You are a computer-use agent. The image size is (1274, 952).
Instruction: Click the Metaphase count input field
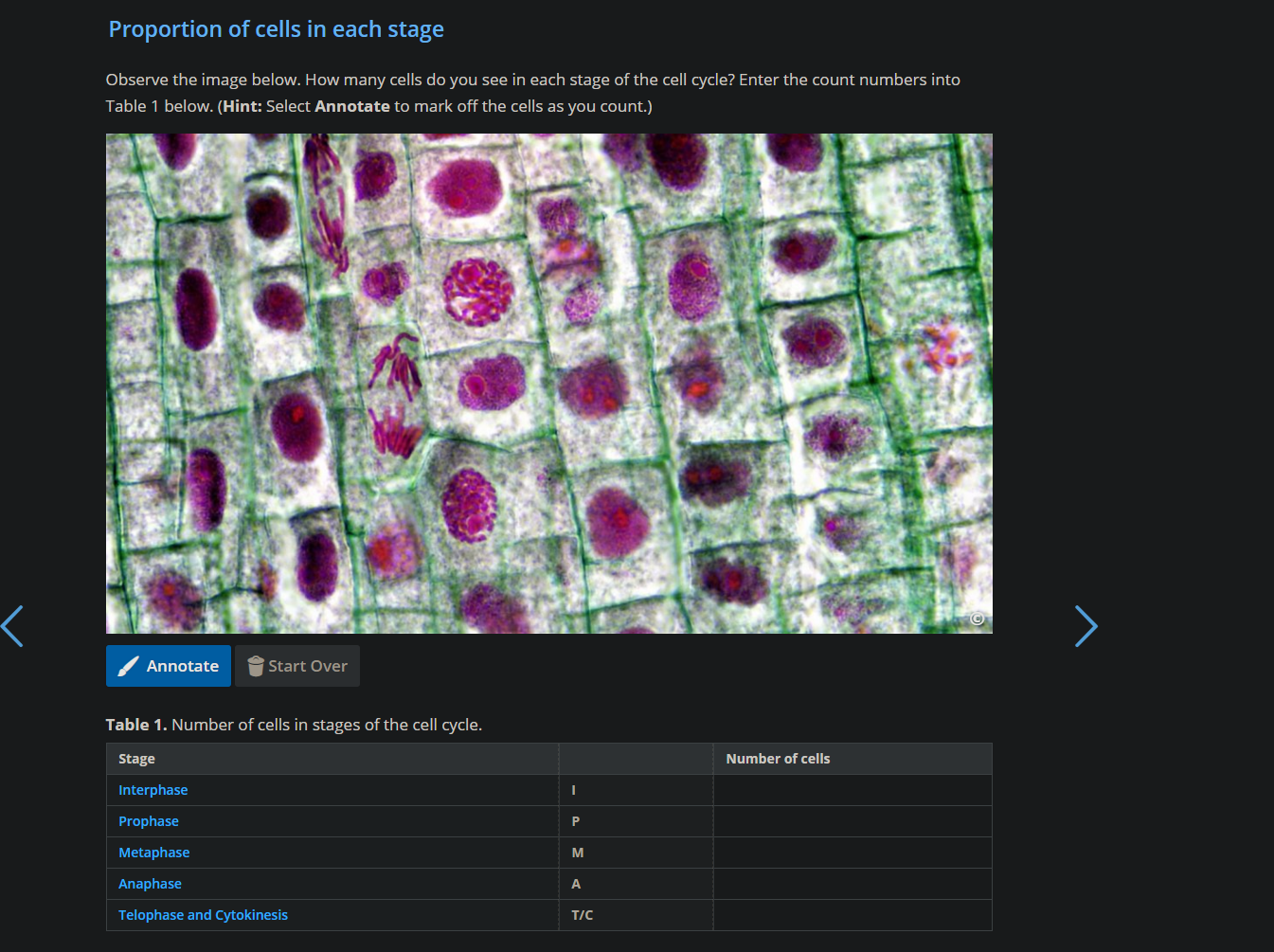click(x=851, y=852)
